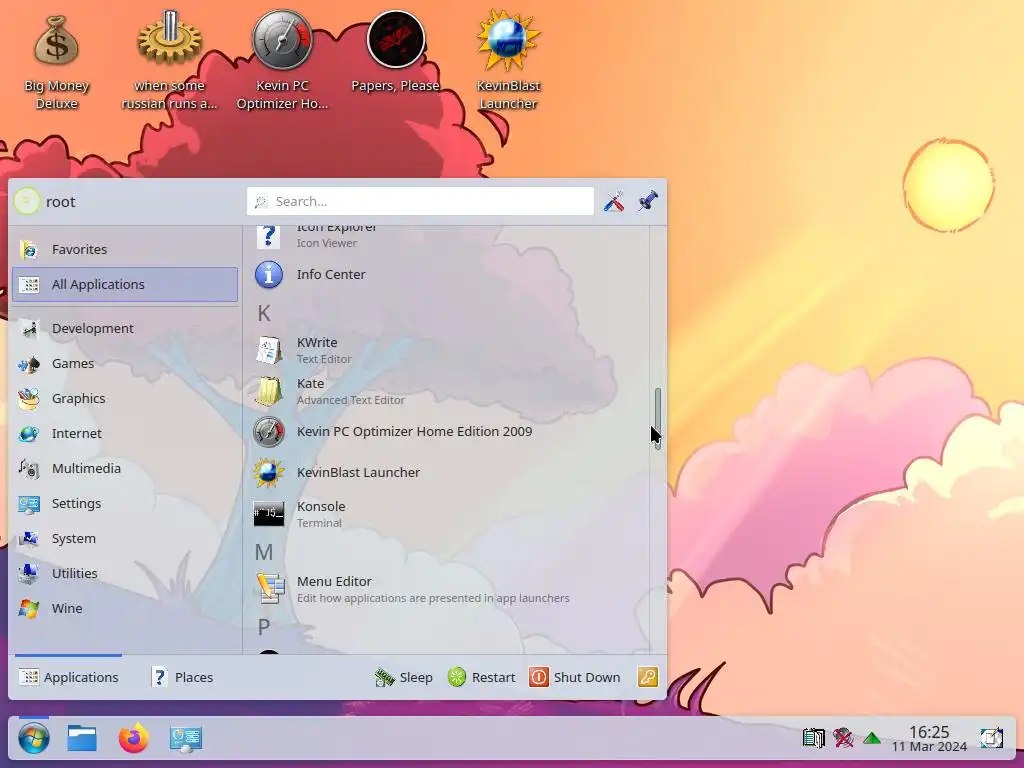Open the Utilities category

(x=125, y=573)
